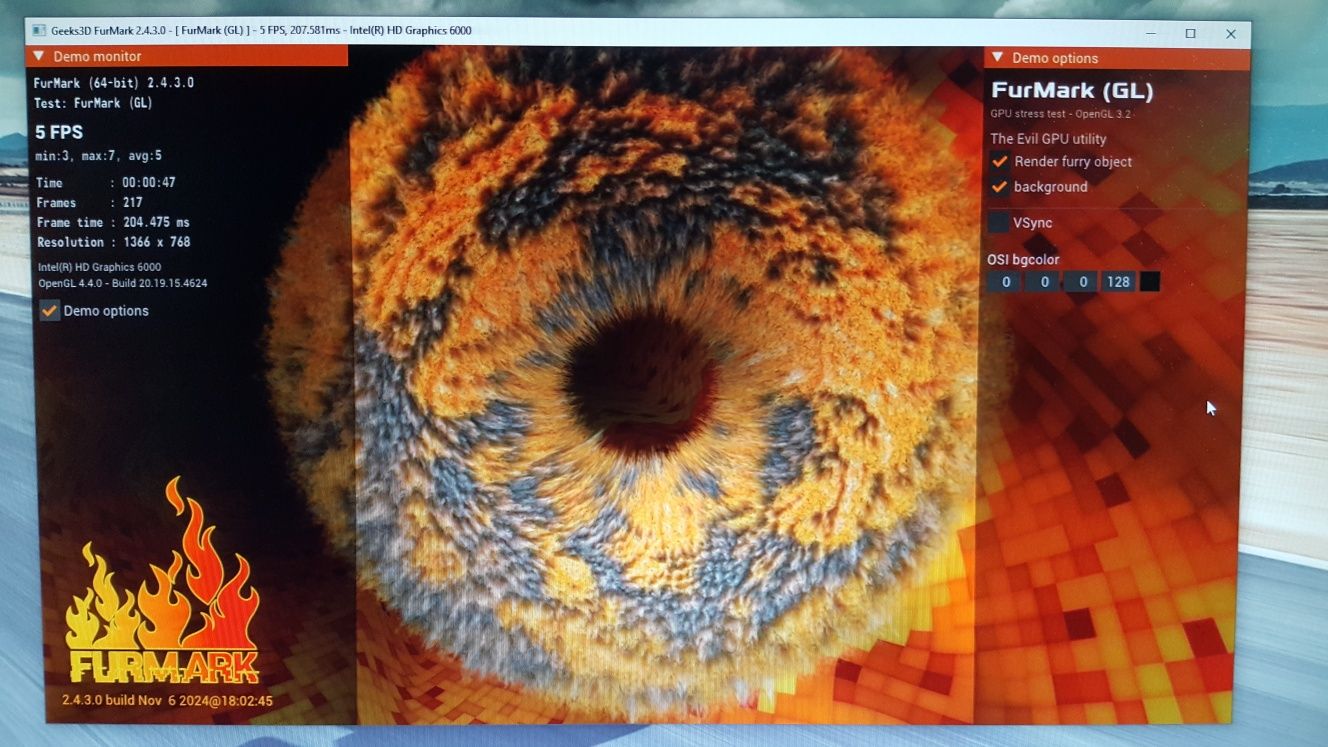Maximize the FurMark window
Image resolution: width=1328 pixels, height=747 pixels.
point(1190,33)
